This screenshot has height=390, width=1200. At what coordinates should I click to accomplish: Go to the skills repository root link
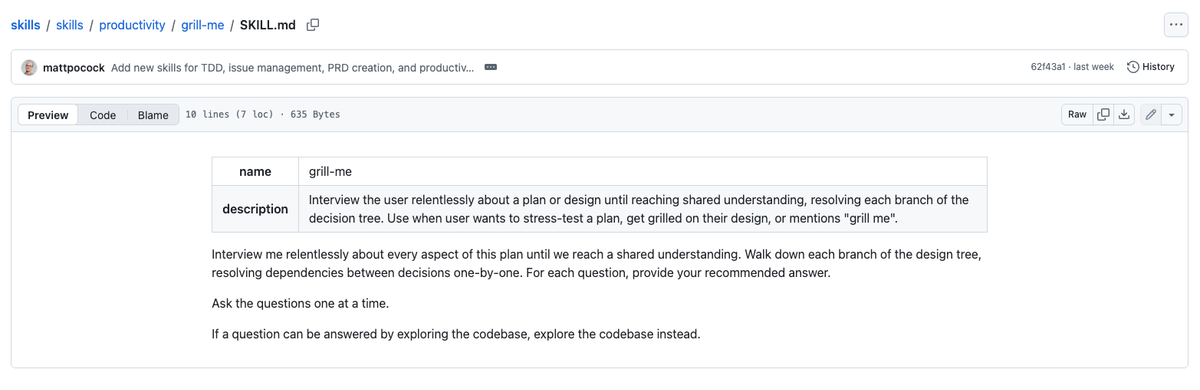point(26,25)
